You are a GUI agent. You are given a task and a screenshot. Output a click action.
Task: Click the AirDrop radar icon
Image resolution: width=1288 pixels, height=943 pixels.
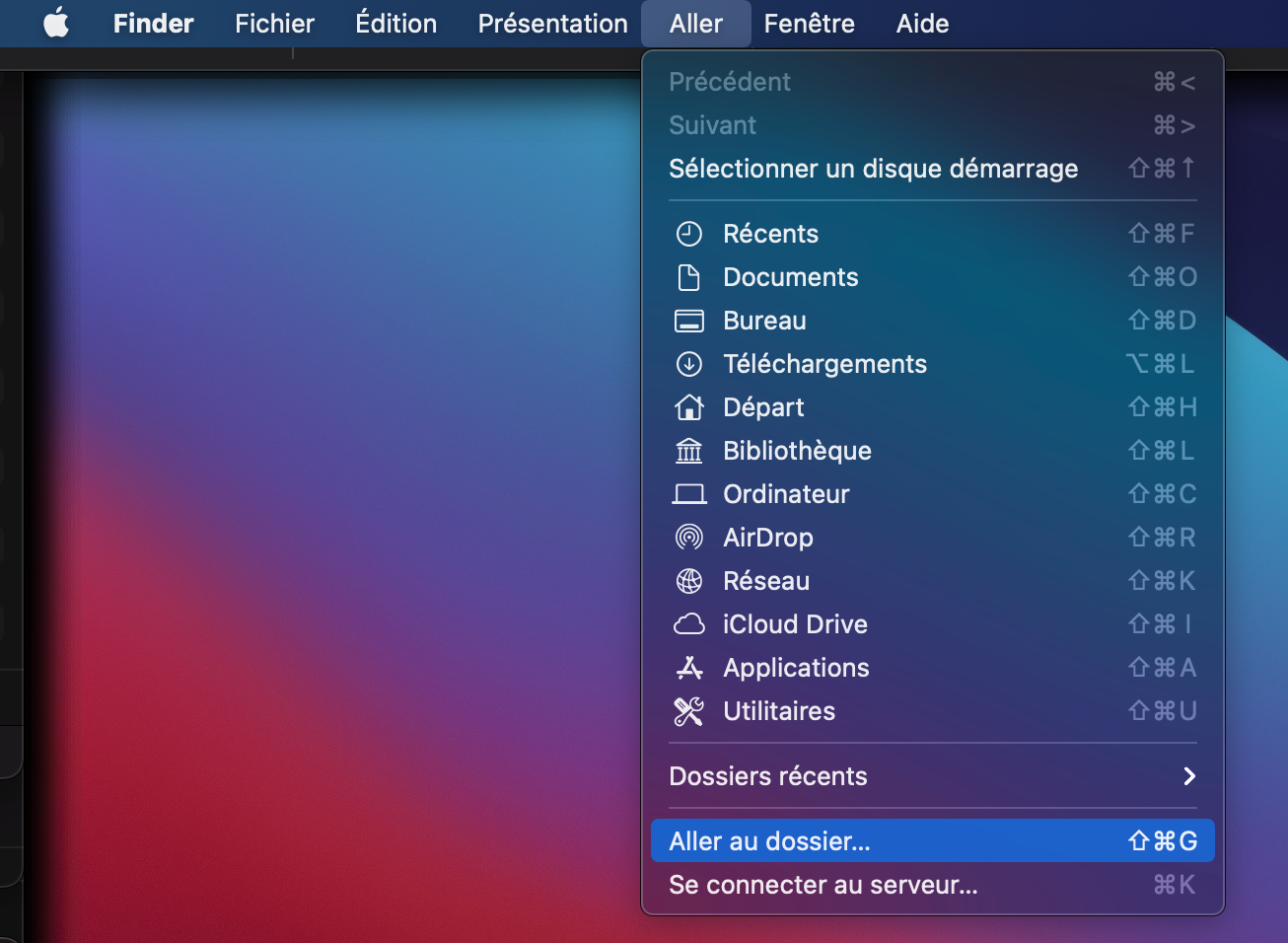[x=688, y=538]
